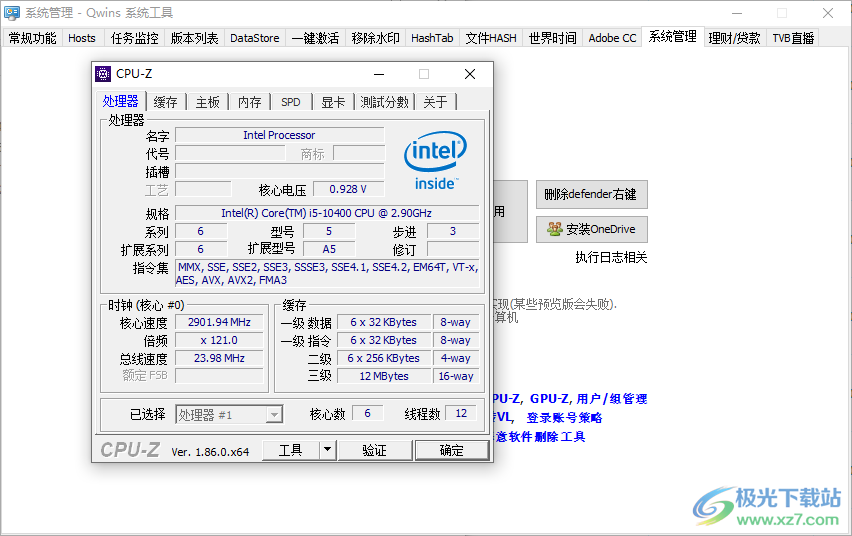The image size is (852, 536).
Task: Open the GPU-Z link
Action: [x=549, y=399]
